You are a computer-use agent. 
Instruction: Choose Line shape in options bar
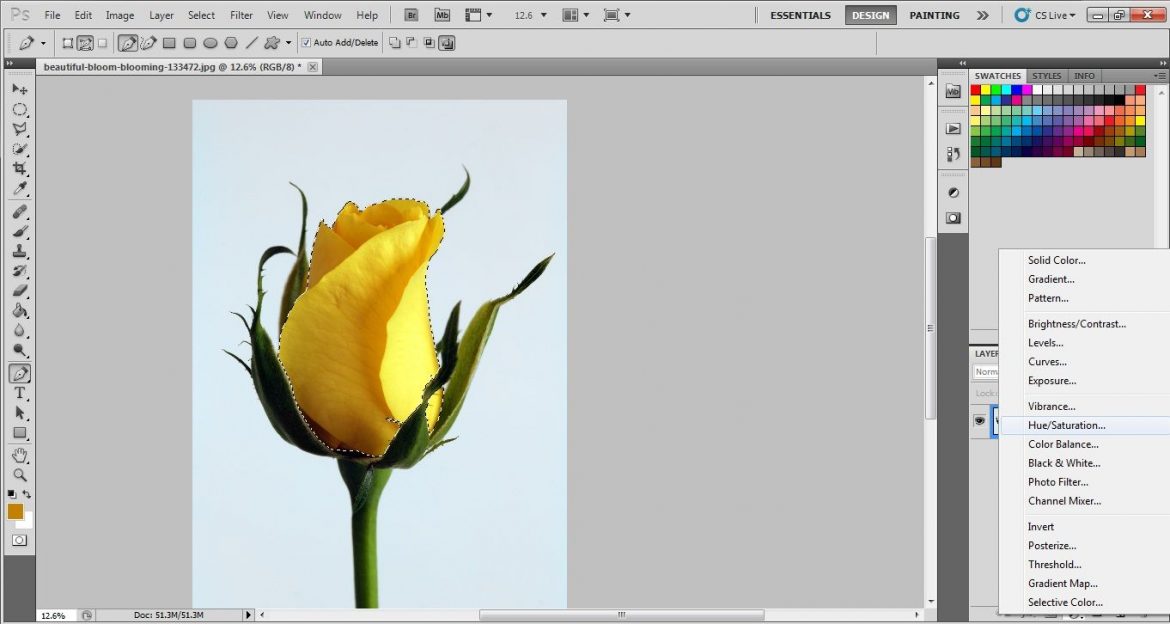tap(252, 43)
